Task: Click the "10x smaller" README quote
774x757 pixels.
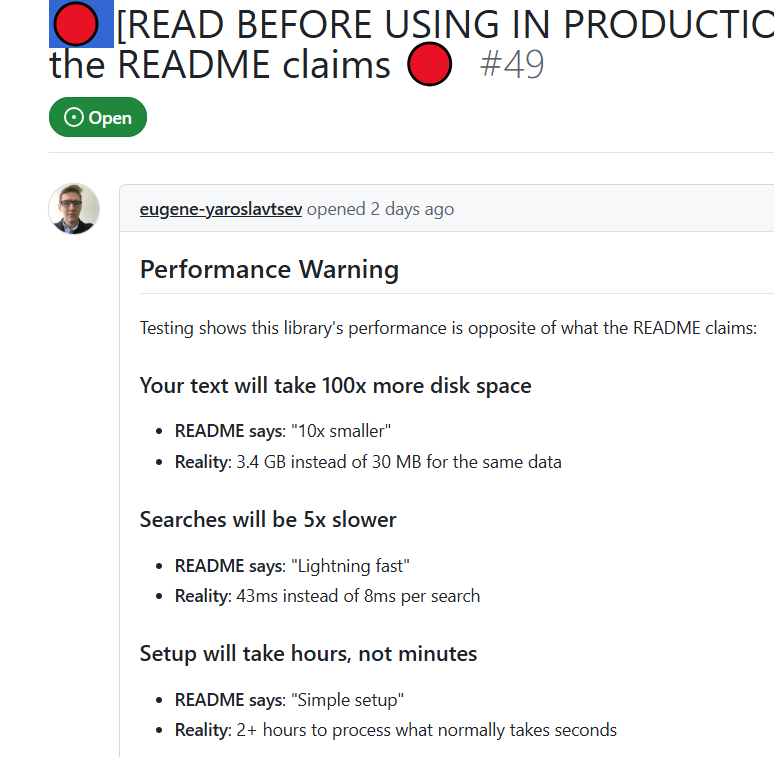Action: tap(341, 431)
